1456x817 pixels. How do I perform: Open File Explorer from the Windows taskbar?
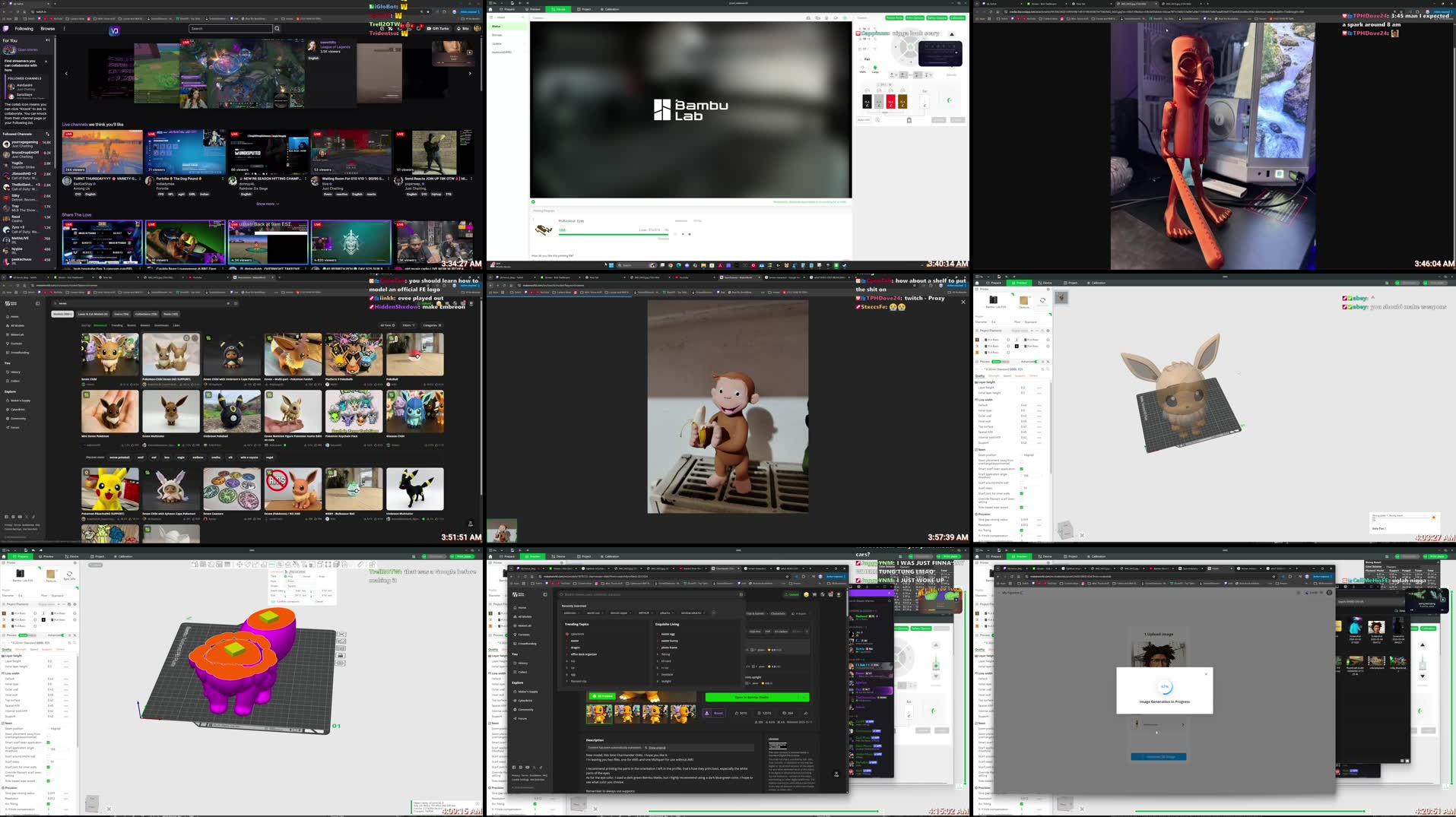[x=703, y=266]
